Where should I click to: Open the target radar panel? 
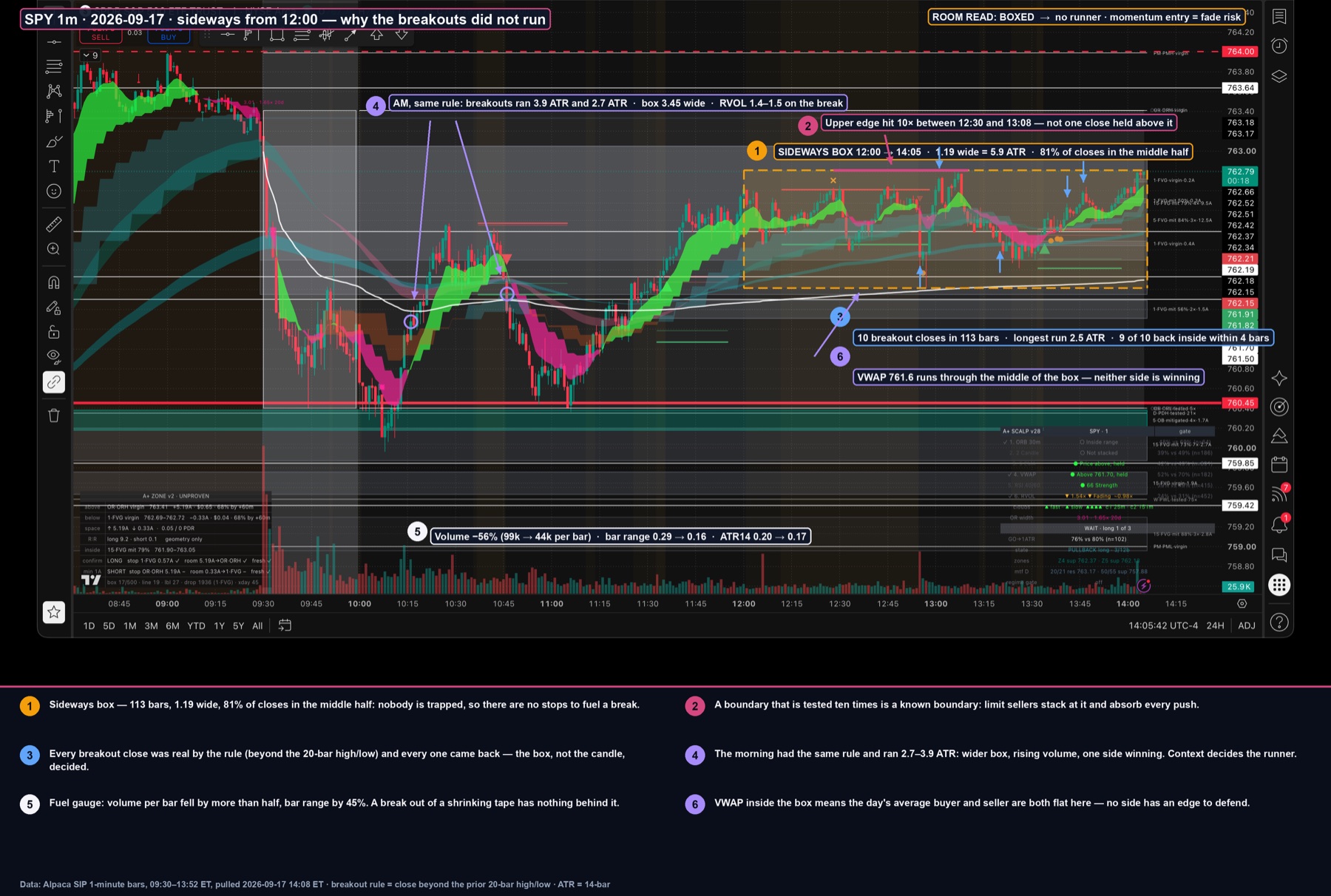tap(1279, 407)
